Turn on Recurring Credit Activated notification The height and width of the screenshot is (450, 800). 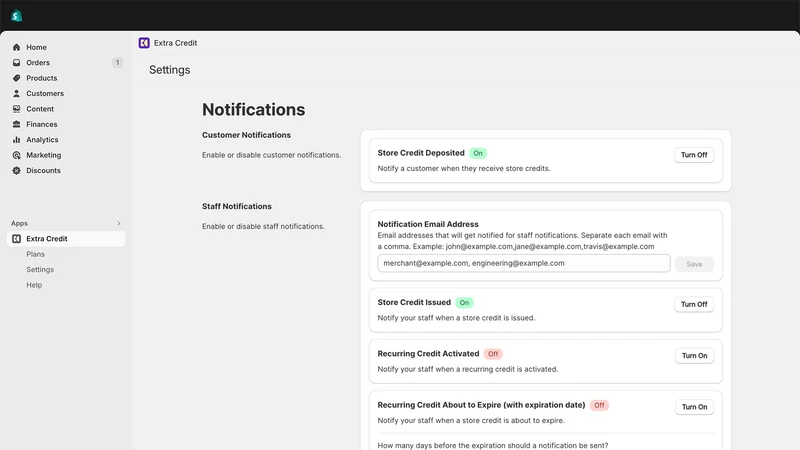tap(694, 356)
